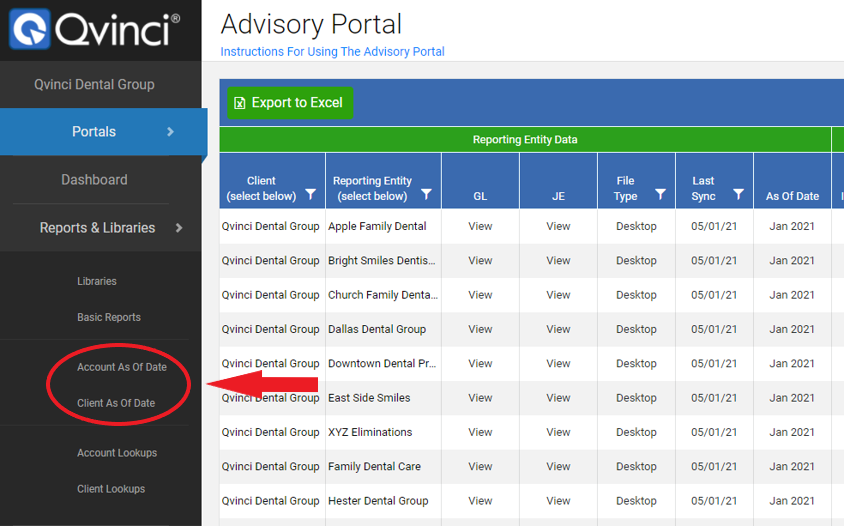
Task: Open Client As Of Date item
Action: click(116, 403)
